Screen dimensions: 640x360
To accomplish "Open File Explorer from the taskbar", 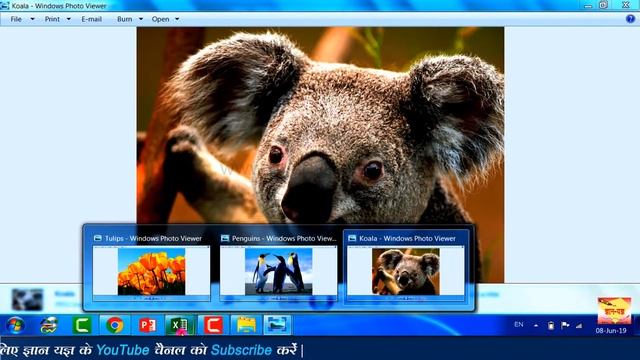I will click(x=246, y=325).
